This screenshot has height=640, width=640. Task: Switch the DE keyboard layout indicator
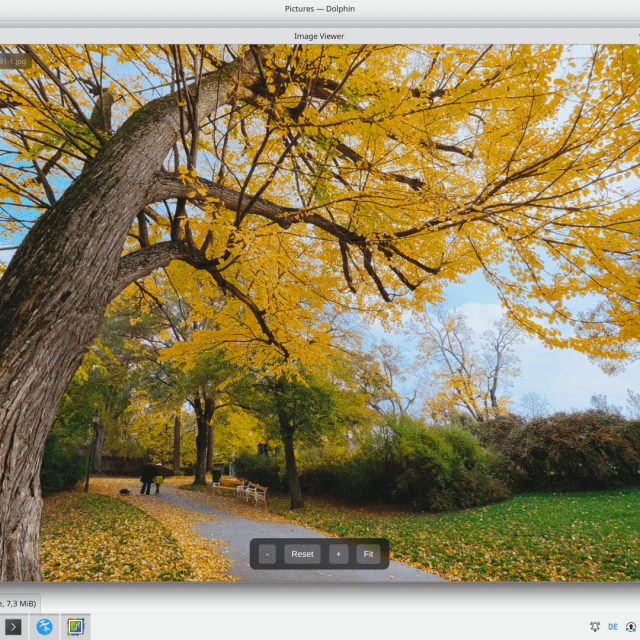tap(612, 627)
